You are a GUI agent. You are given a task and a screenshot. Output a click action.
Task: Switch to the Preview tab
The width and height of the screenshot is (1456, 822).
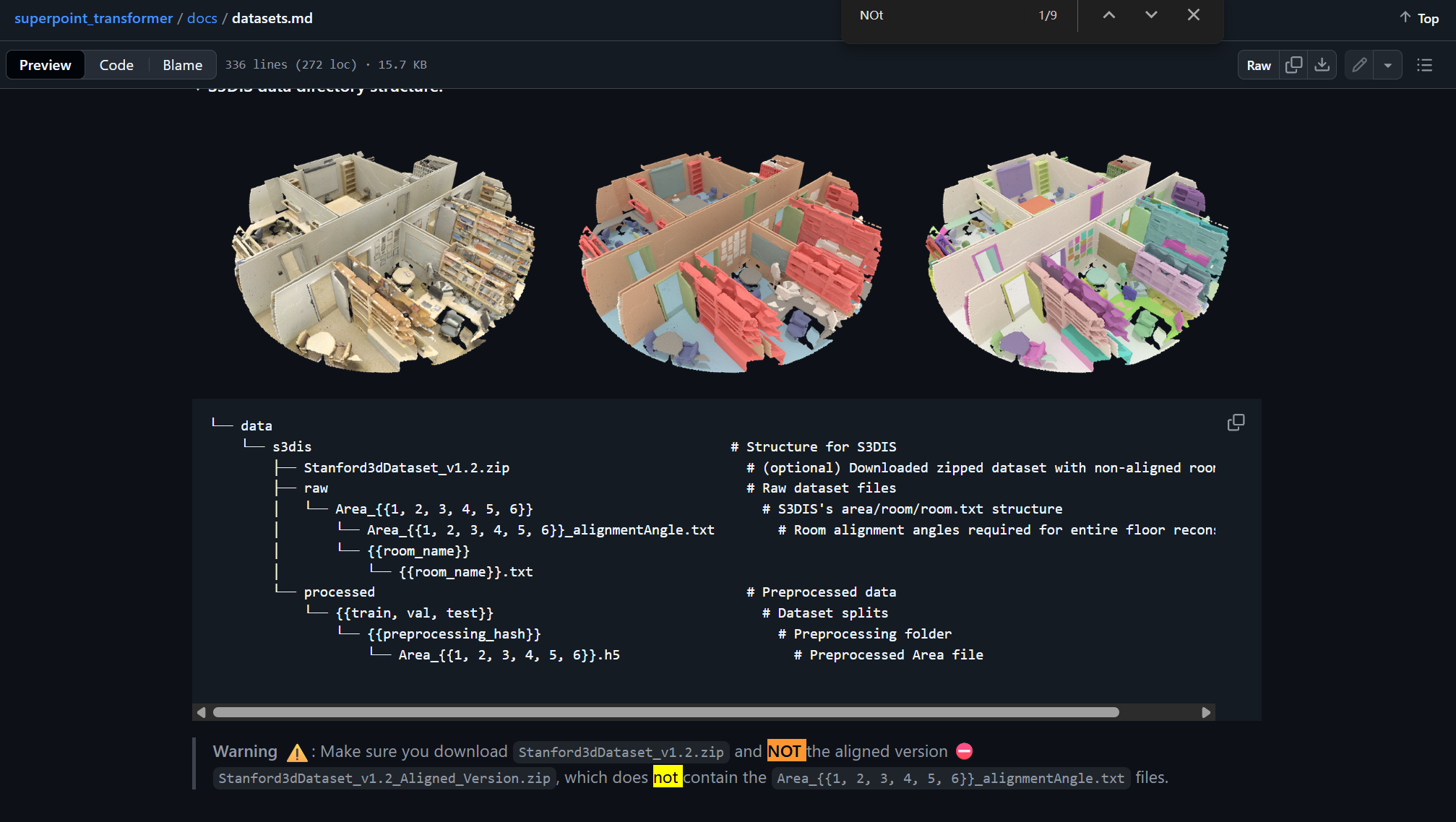tap(46, 65)
